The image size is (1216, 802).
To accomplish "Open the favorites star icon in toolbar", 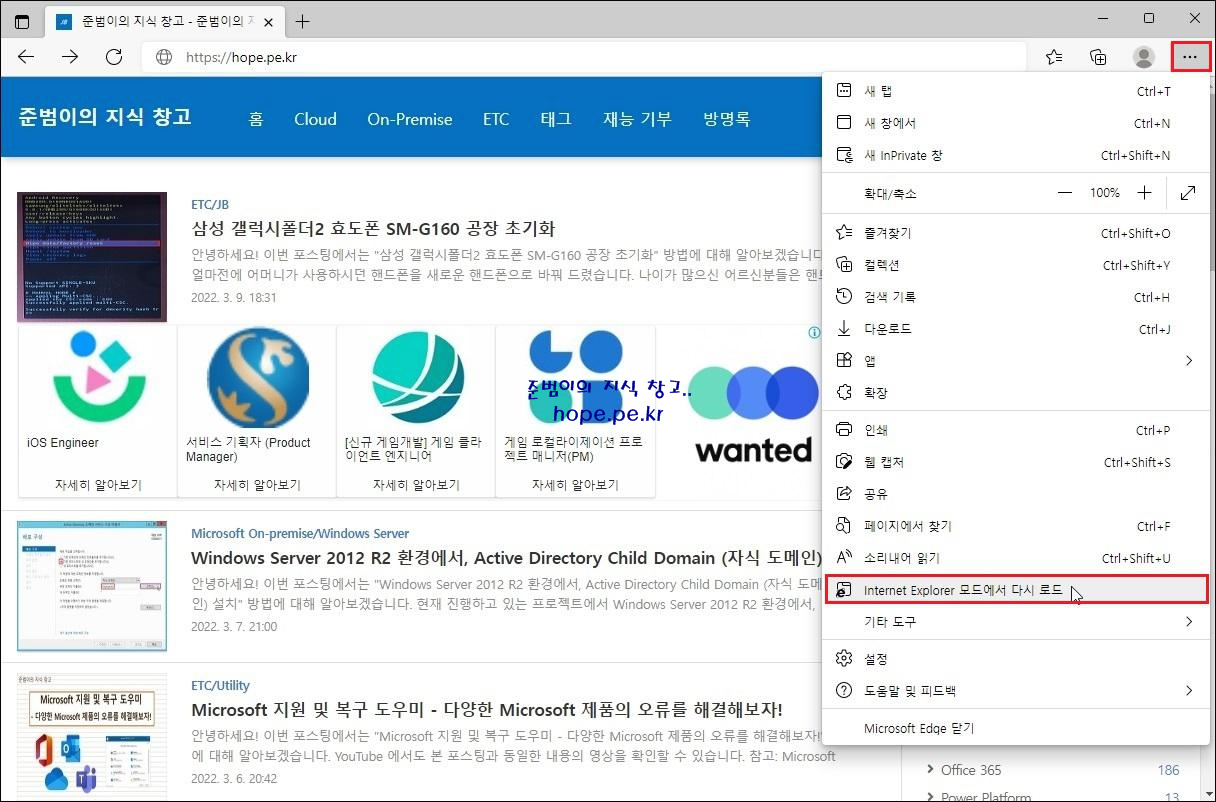I will [x=1054, y=57].
